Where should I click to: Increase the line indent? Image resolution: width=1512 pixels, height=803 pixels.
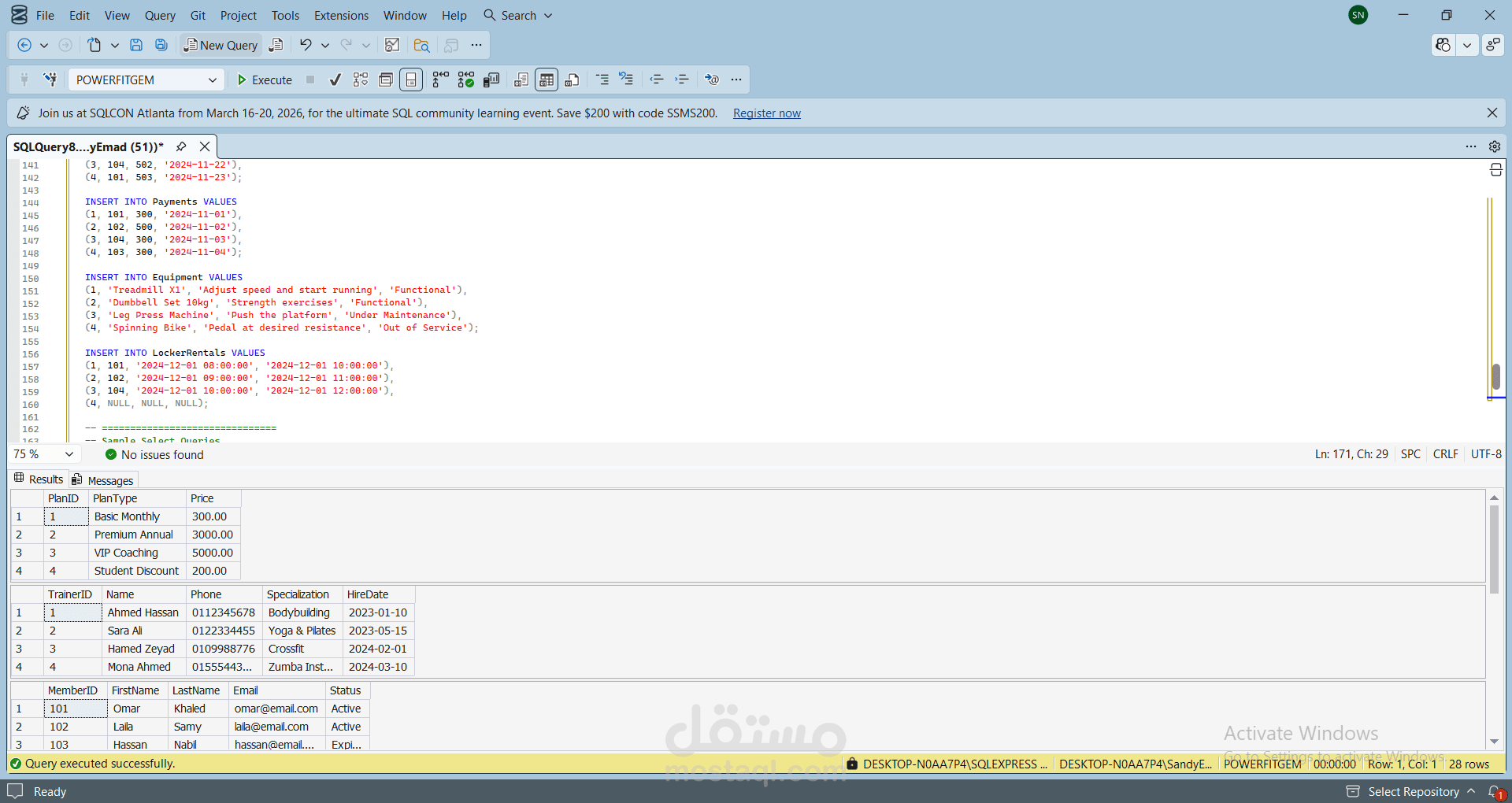click(682, 80)
